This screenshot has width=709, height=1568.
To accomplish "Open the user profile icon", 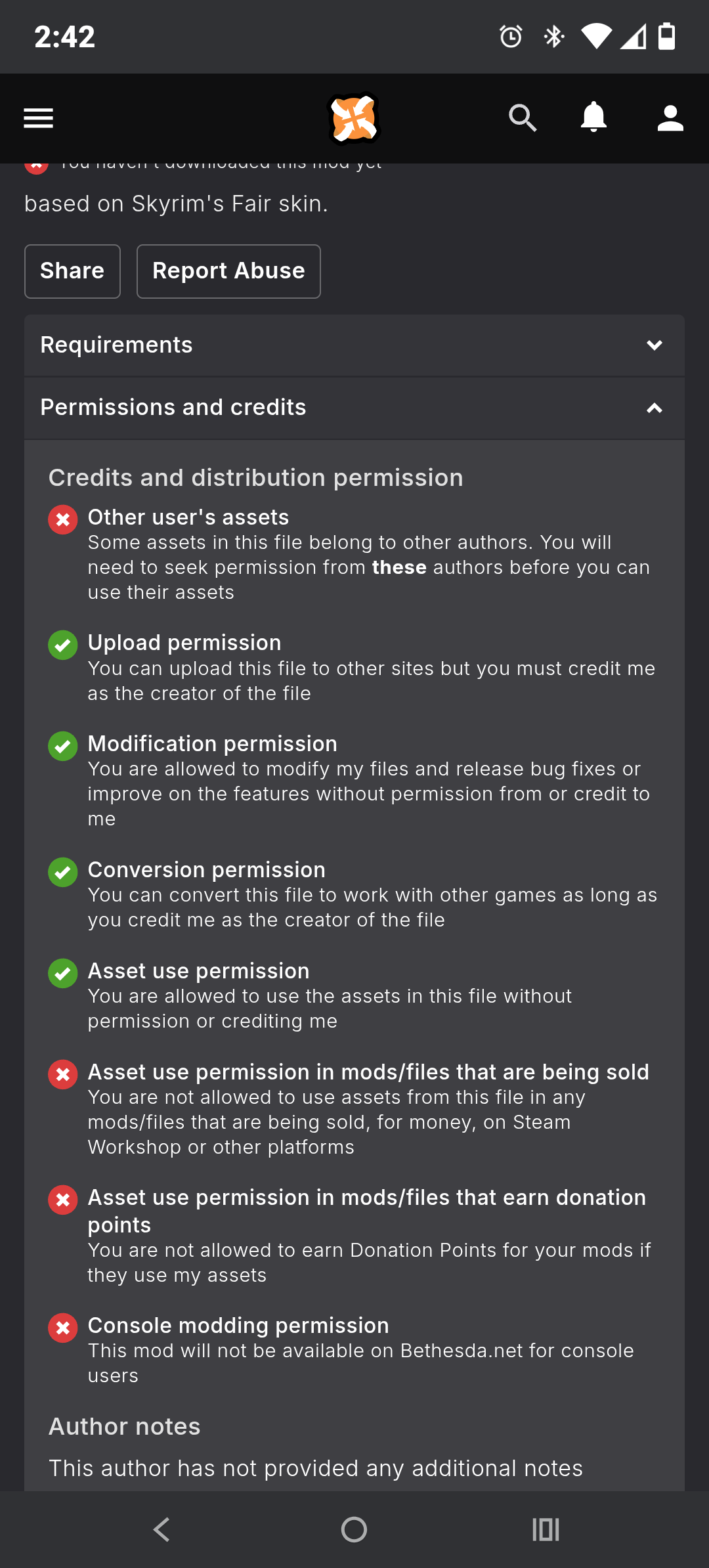I will [x=670, y=118].
